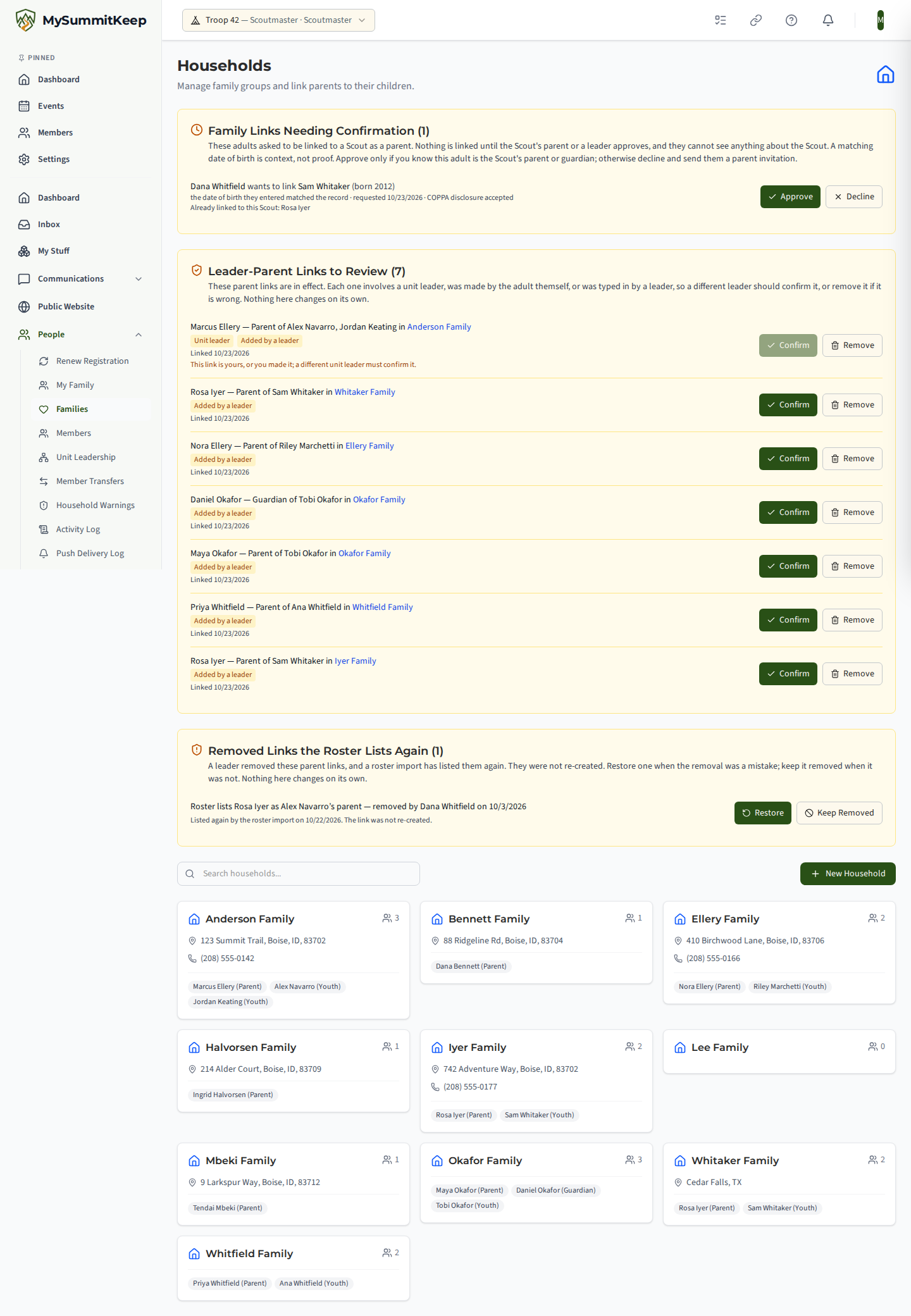
Task: Confirm Rosa Iyer link in Iyer Family
Action: click(788, 674)
